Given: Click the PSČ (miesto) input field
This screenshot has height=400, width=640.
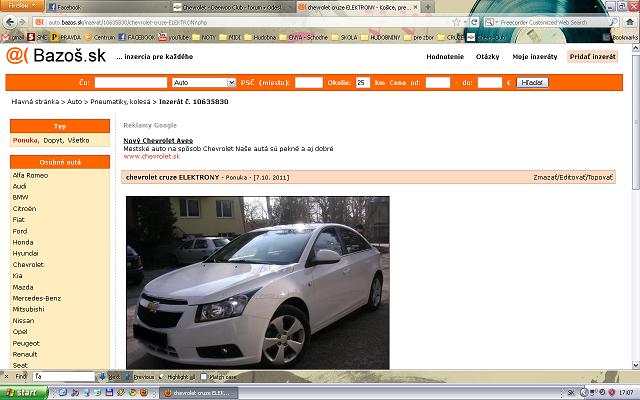Looking at the screenshot, I should coord(309,82).
